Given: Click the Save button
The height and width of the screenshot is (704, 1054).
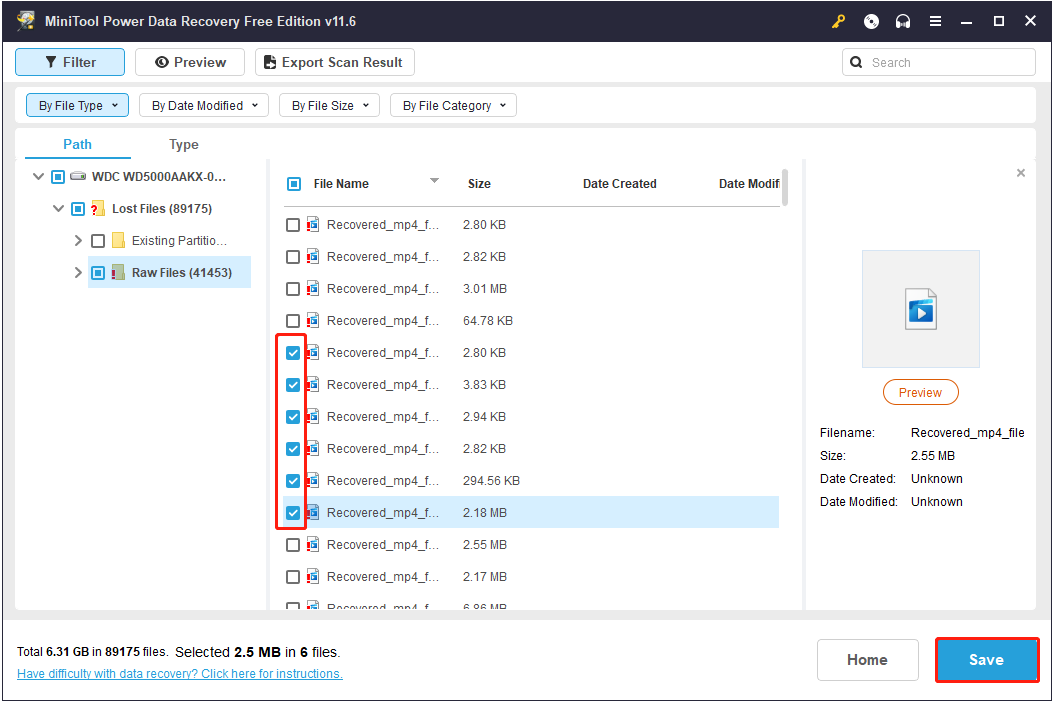Looking at the screenshot, I should [x=986, y=660].
